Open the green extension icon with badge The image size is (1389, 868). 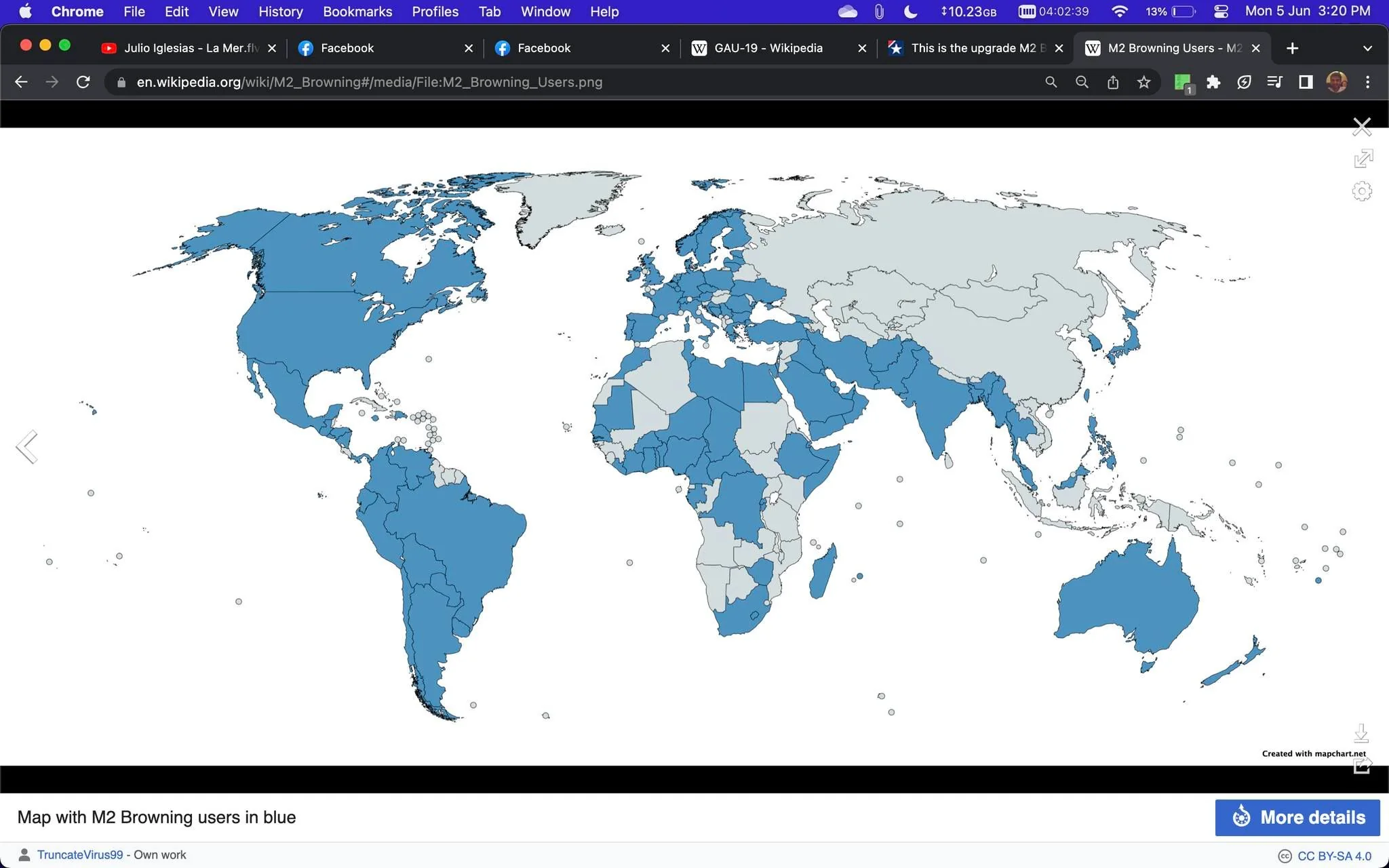point(1183,83)
